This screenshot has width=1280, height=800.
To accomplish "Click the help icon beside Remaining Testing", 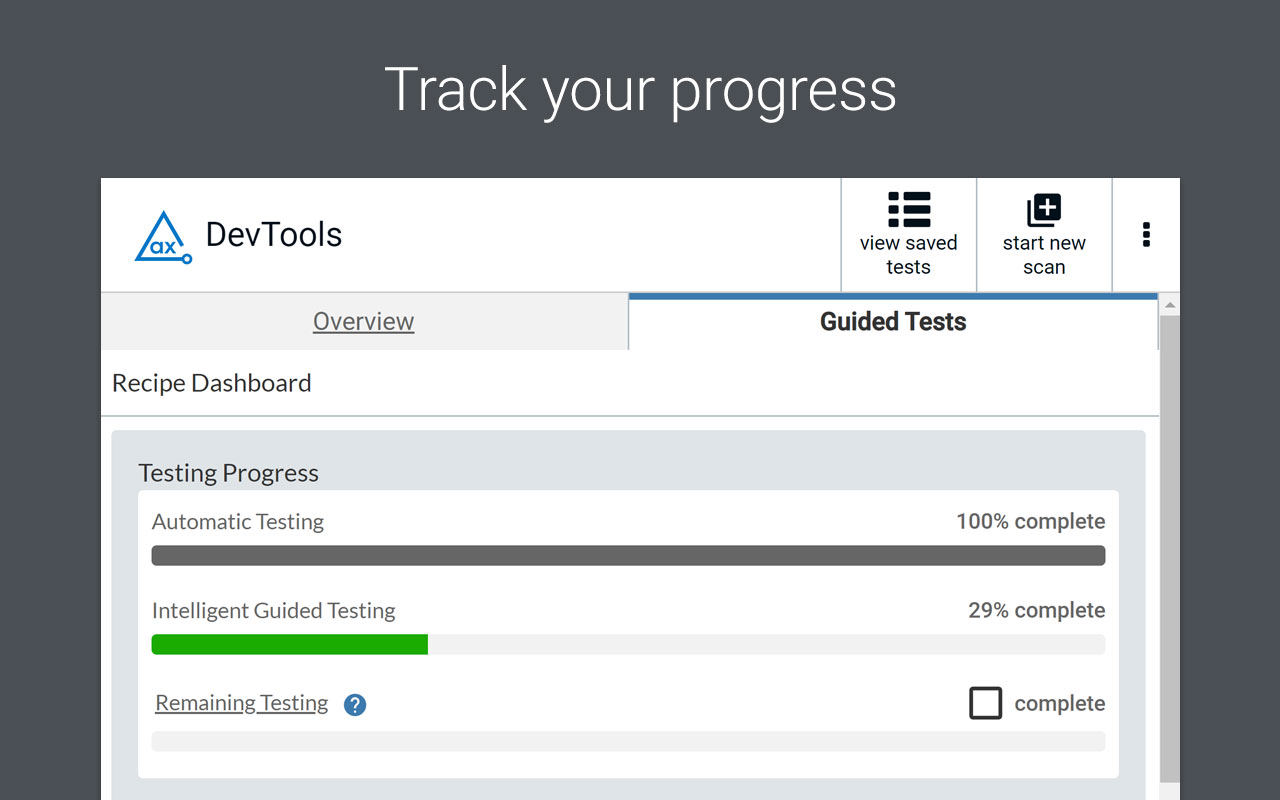I will pos(355,705).
